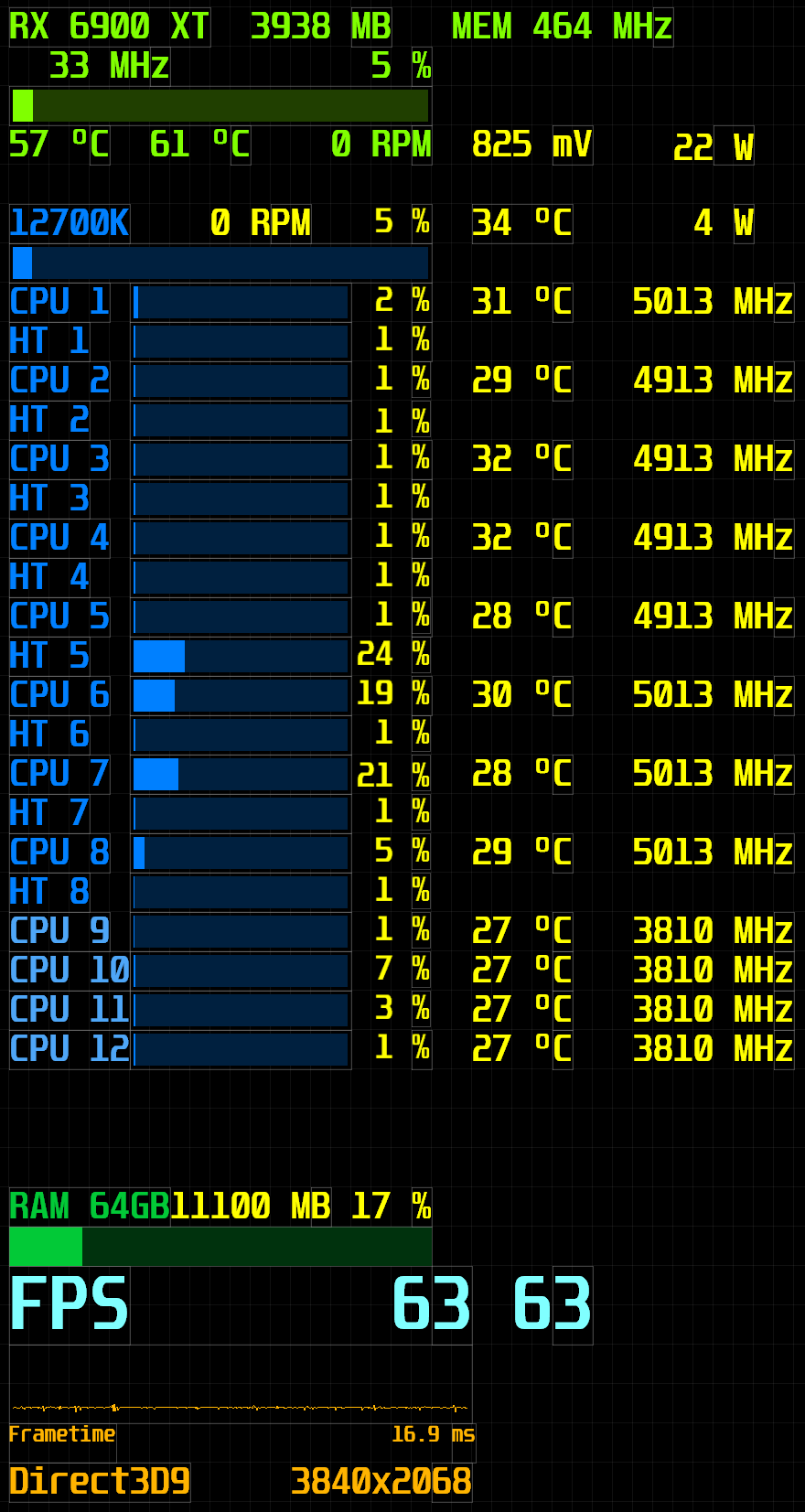Click the CPU 10 core label
The height and width of the screenshot is (1512, 805).
point(70,970)
